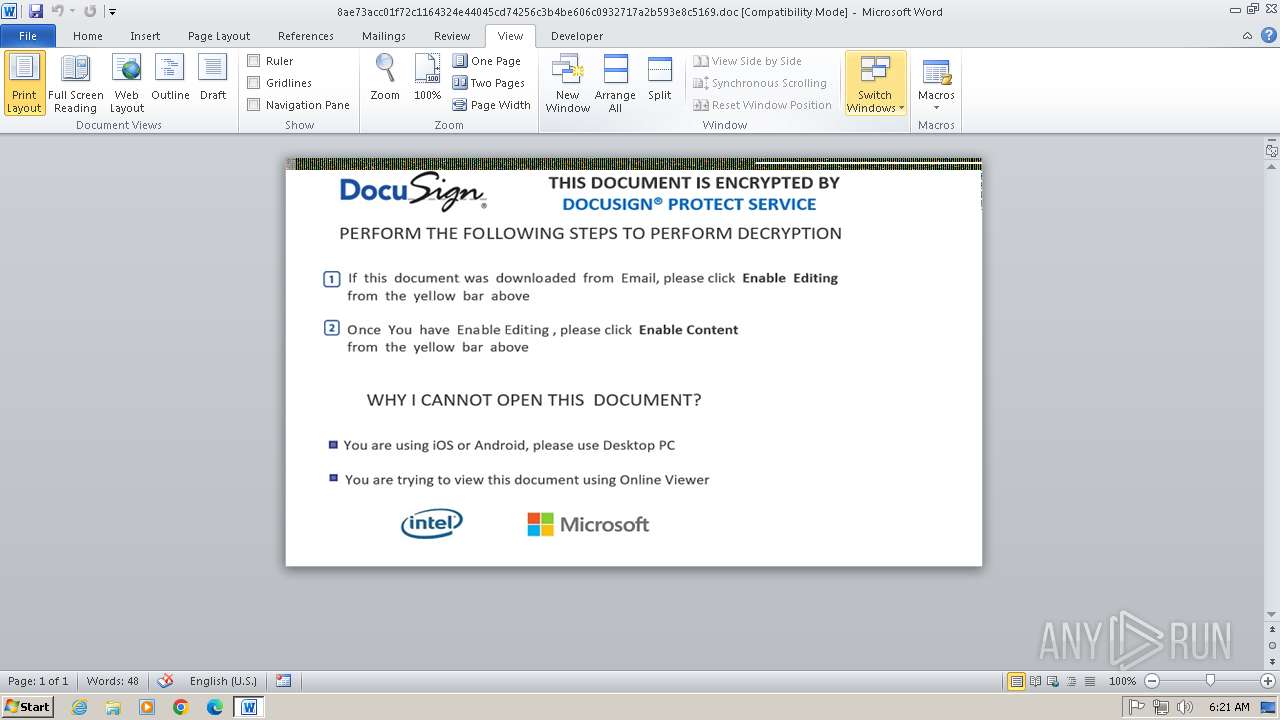This screenshot has height=720, width=1280.
Task: Select Print Layout status bar view button
Action: click(1016, 681)
